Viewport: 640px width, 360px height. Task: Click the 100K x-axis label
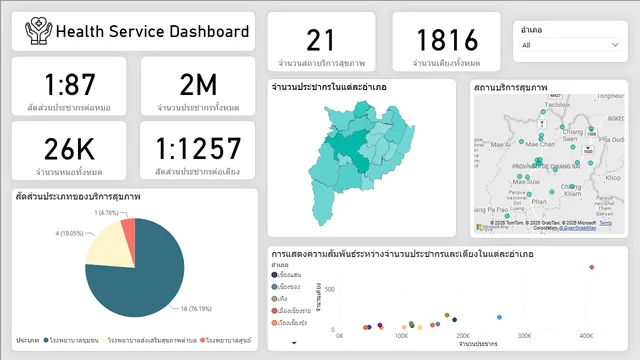click(401, 336)
